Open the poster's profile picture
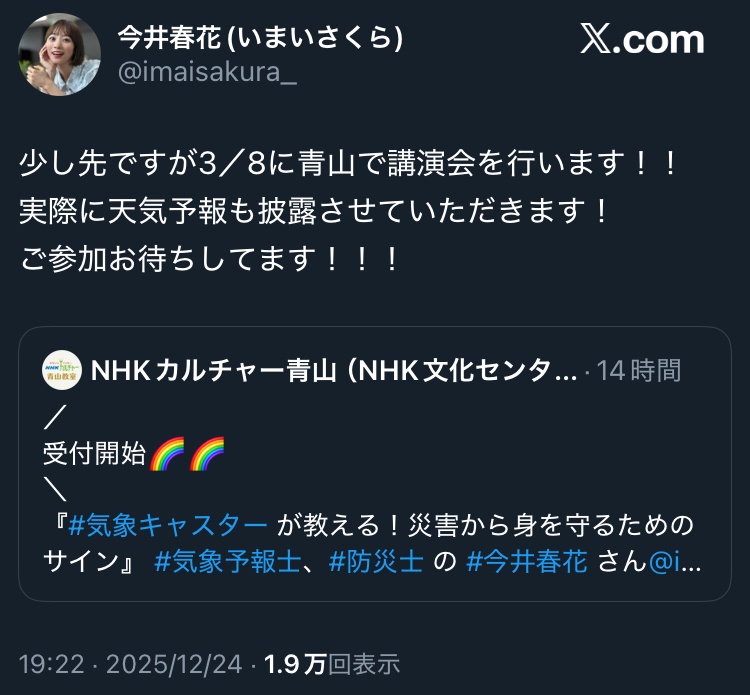The height and width of the screenshot is (695, 750). coord(59,55)
